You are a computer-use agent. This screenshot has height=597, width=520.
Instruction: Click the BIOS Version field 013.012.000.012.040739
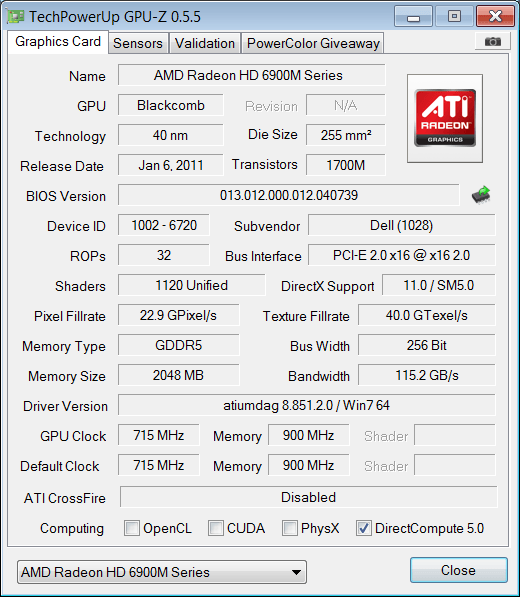click(289, 195)
